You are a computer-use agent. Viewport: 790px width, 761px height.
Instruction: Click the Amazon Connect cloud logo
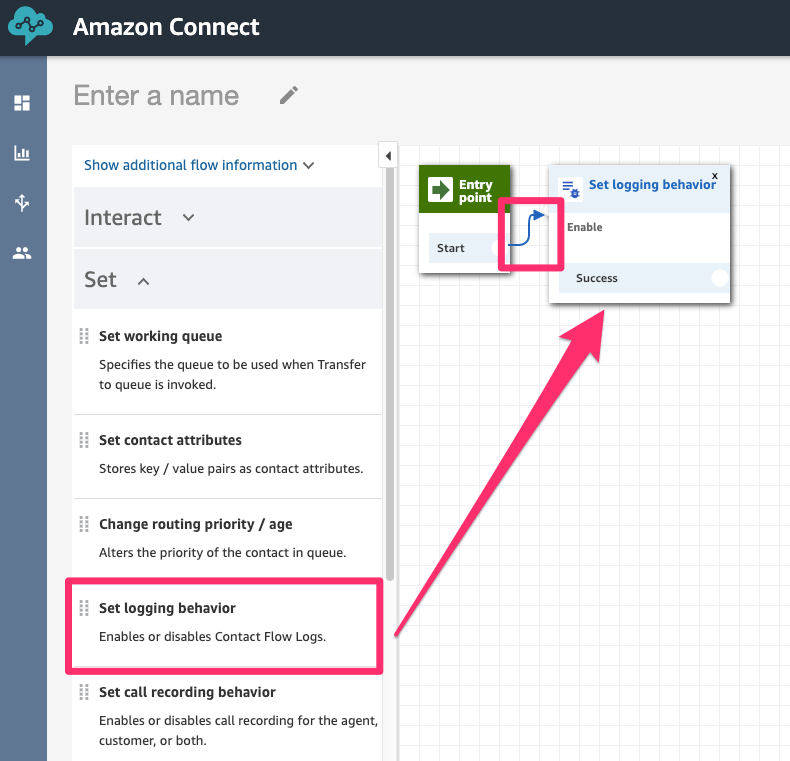point(30,26)
